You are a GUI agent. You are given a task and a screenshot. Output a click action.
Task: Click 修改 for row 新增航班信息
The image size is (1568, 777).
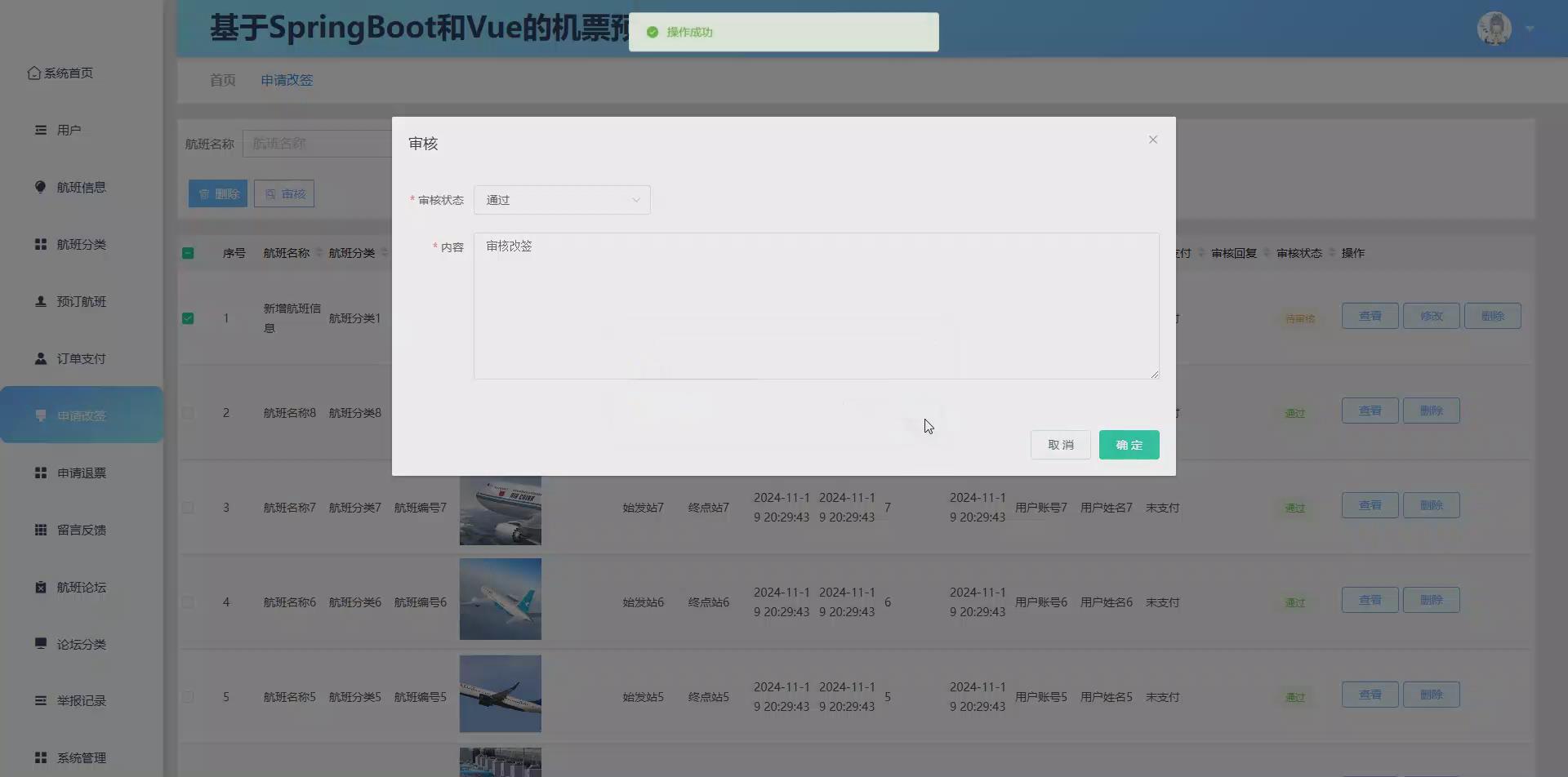click(1432, 316)
